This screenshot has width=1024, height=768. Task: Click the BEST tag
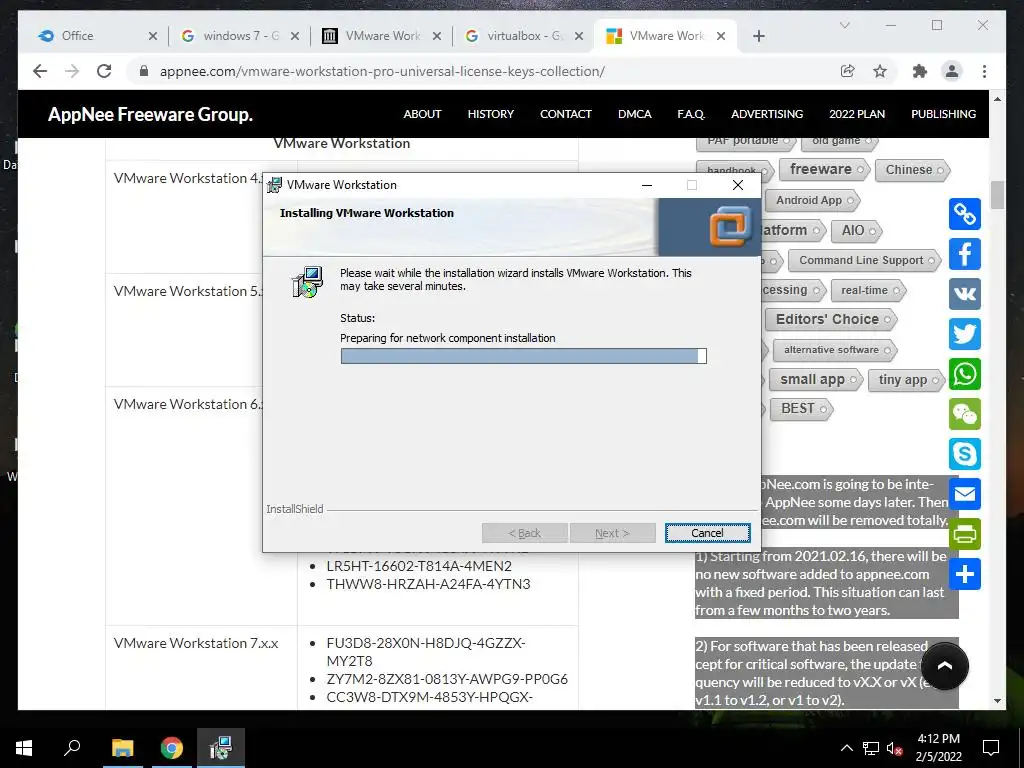[801, 409]
